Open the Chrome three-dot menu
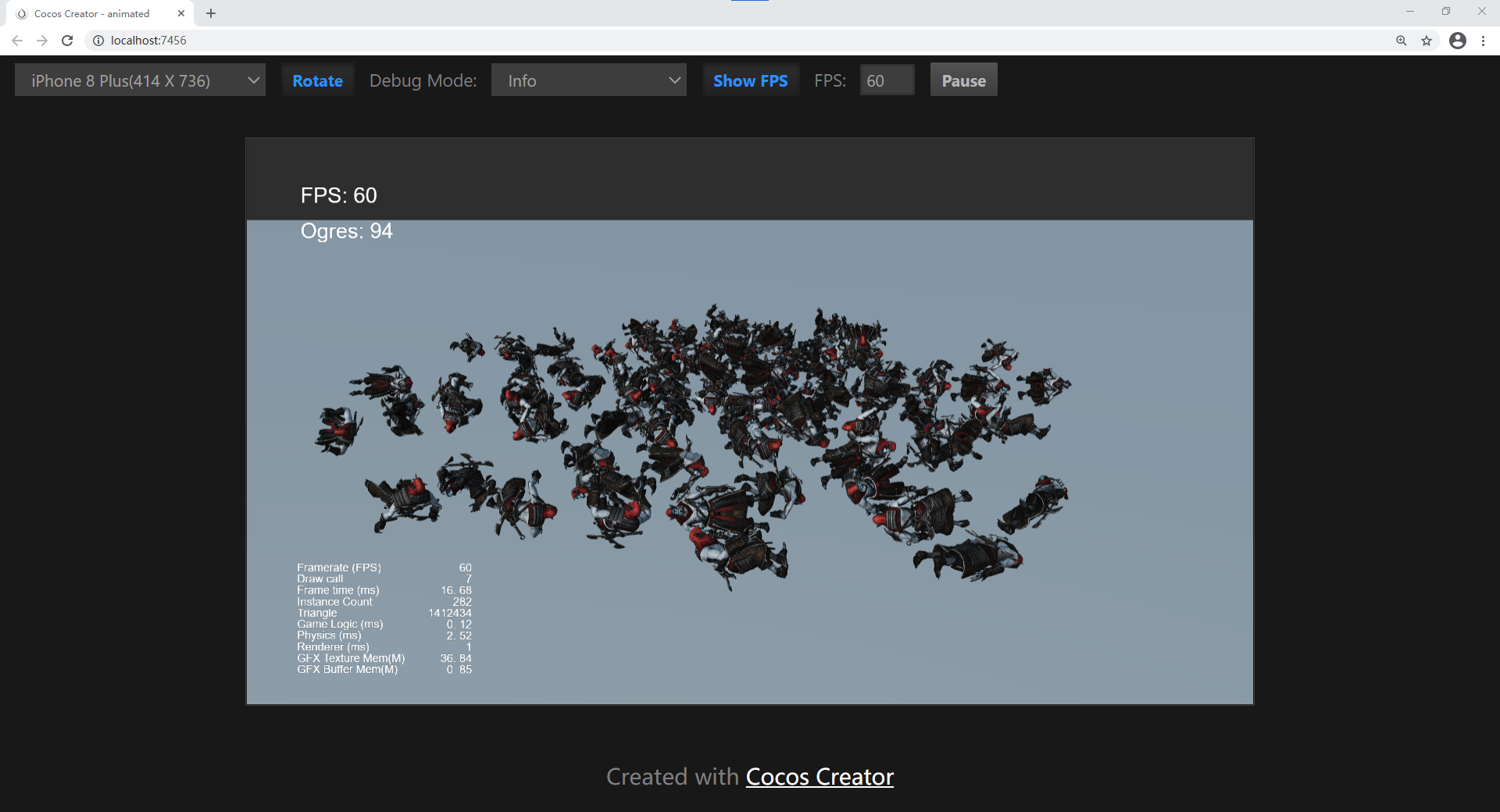Viewport: 1500px width, 812px height. (x=1483, y=41)
